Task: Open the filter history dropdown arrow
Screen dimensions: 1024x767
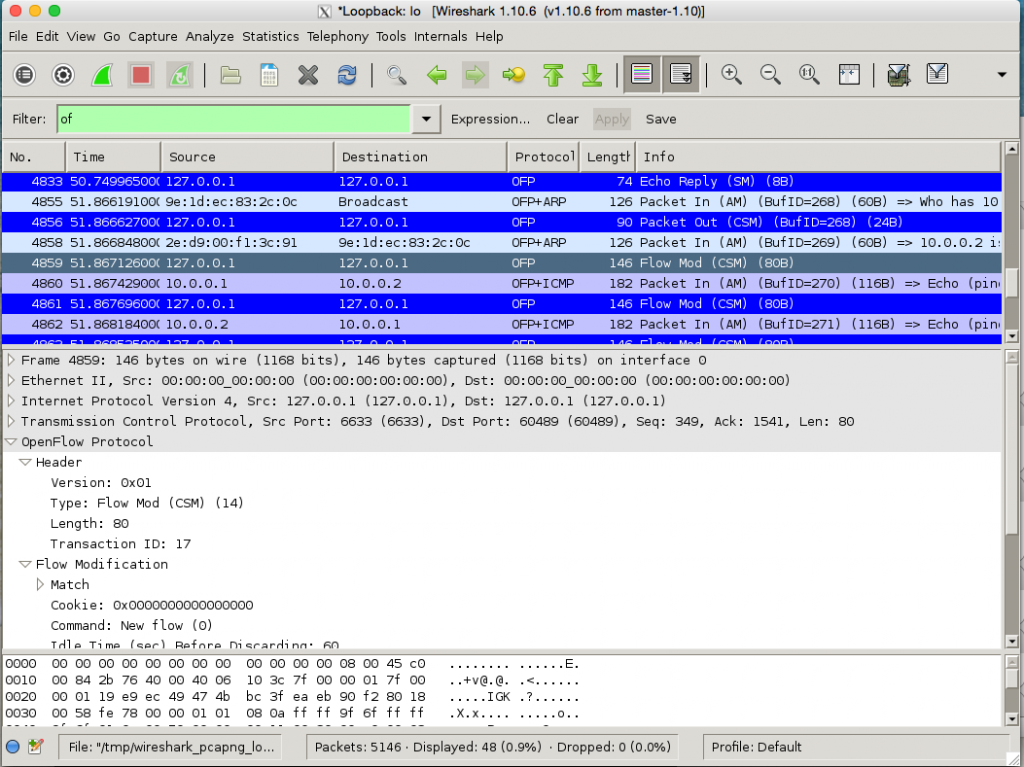Action: 425,118
